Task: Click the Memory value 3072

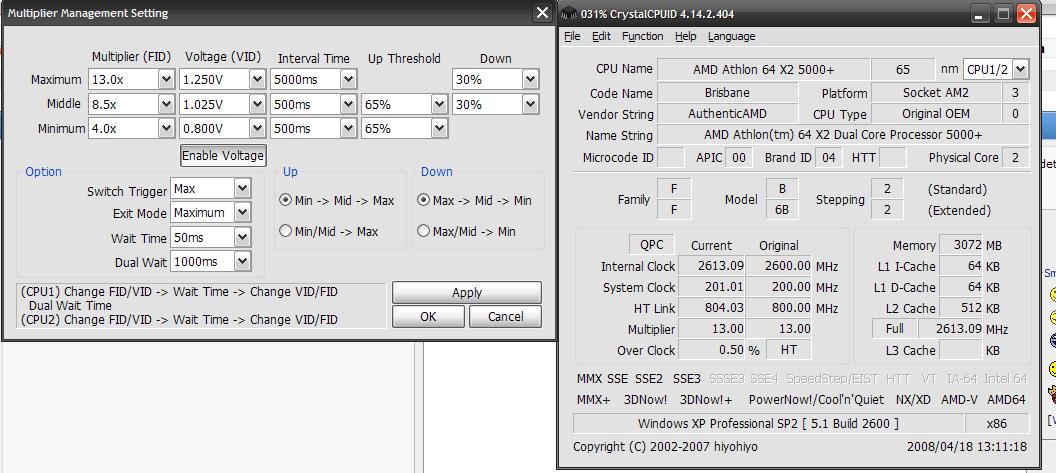Action: 960,245
